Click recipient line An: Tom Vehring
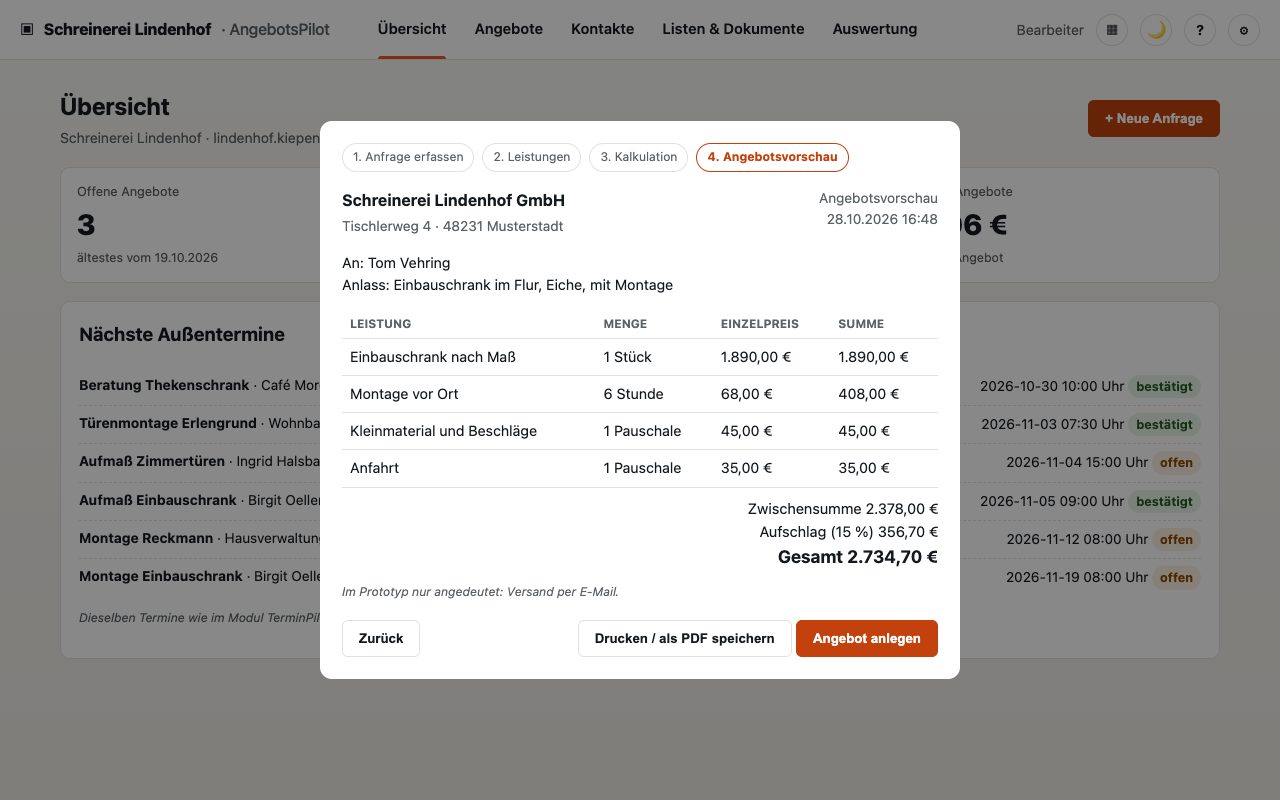 [396, 263]
